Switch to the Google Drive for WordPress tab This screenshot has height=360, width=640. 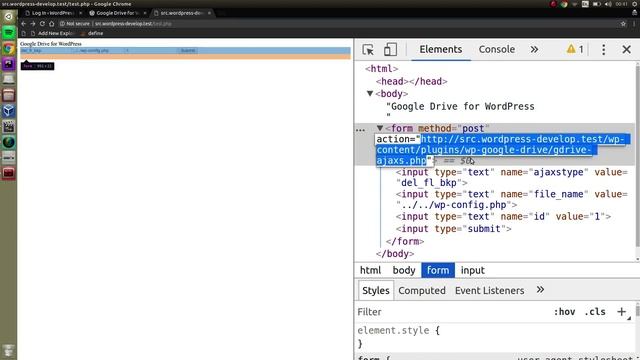(117, 13)
